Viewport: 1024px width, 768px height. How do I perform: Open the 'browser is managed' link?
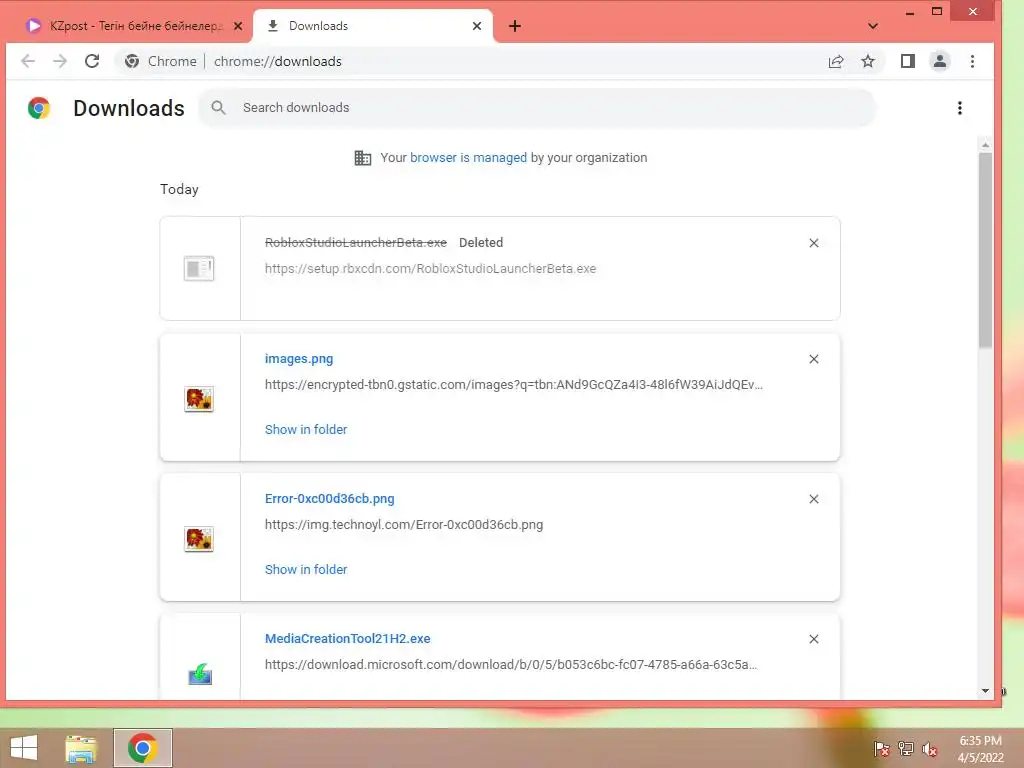coord(468,158)
